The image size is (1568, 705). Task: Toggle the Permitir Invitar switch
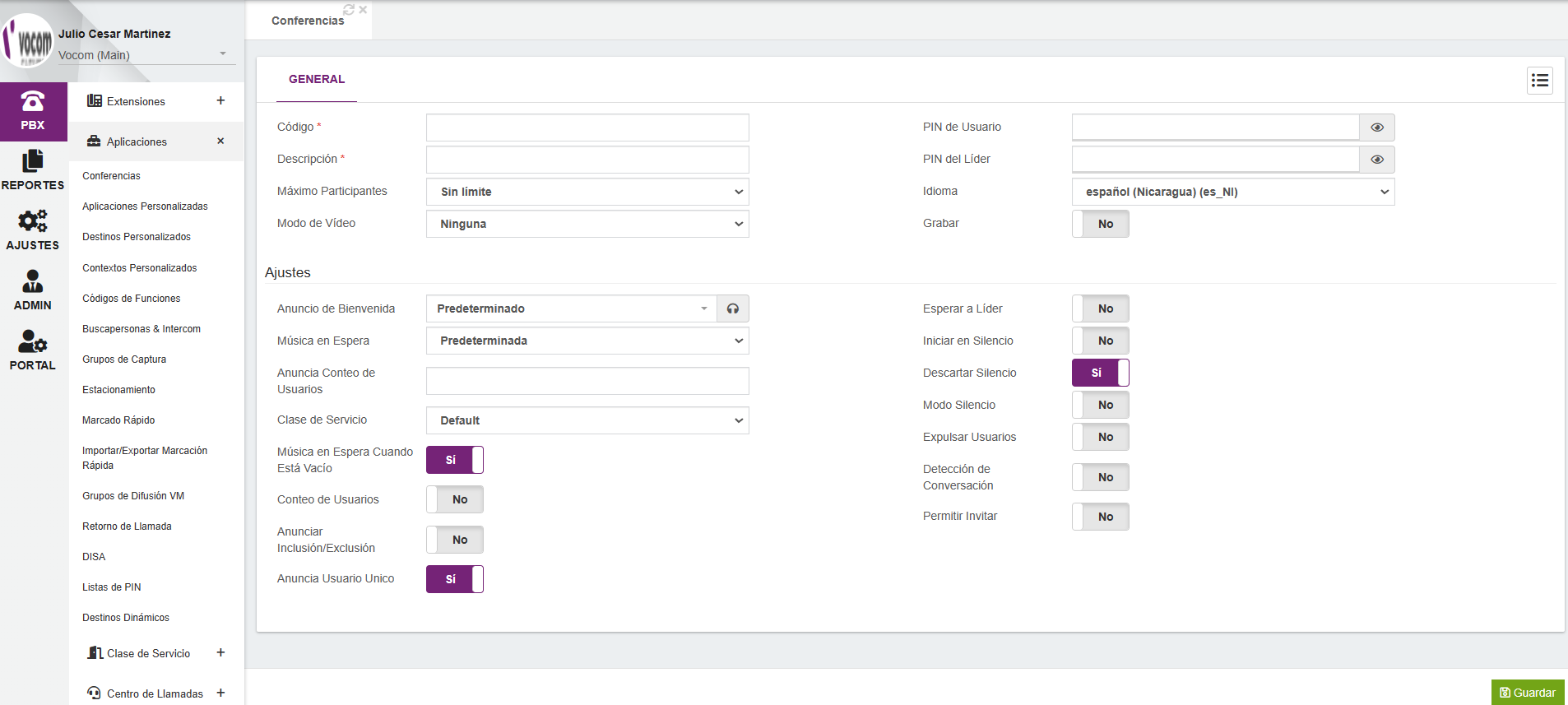tap(1101, 517)
